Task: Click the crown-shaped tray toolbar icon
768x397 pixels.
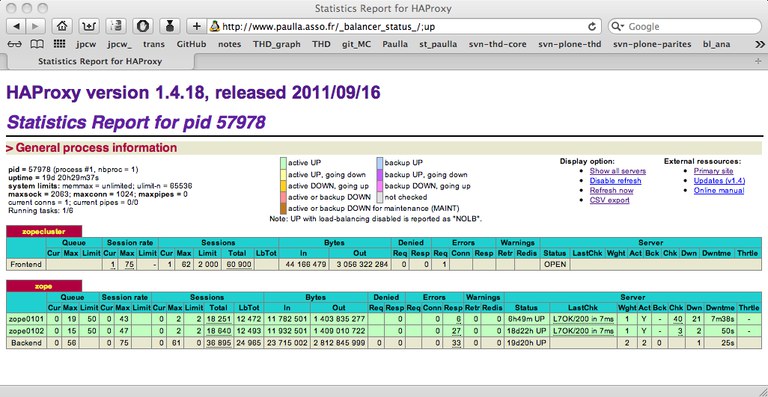Action: point(89,26)
